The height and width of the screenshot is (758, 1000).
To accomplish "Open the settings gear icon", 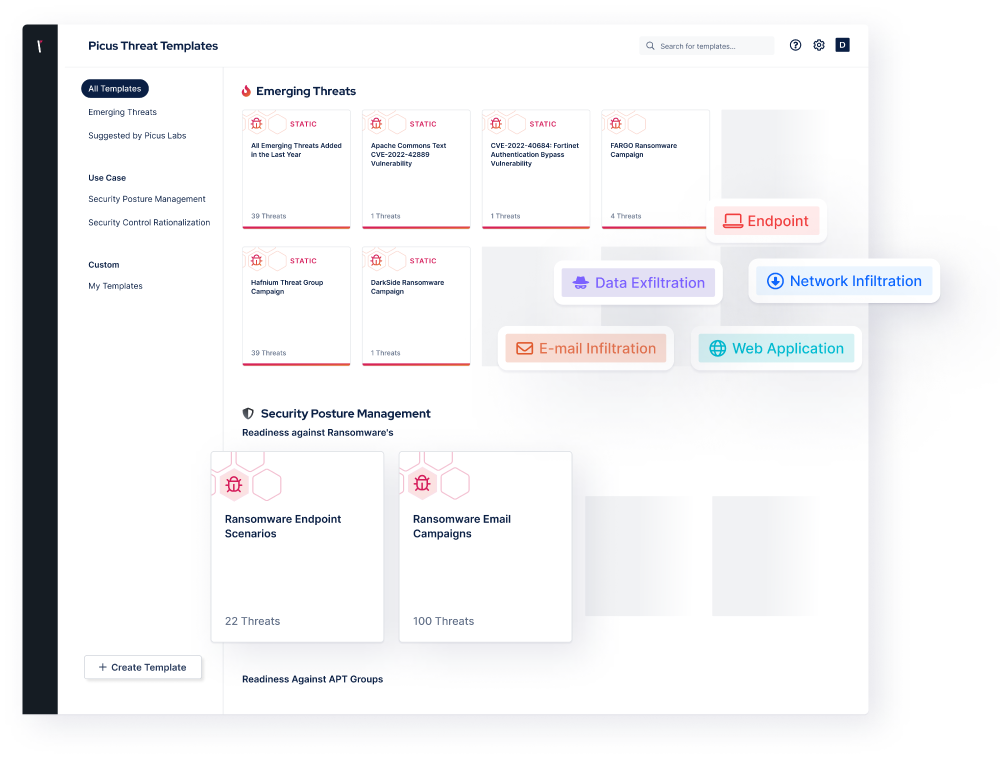I will point(818,45).
